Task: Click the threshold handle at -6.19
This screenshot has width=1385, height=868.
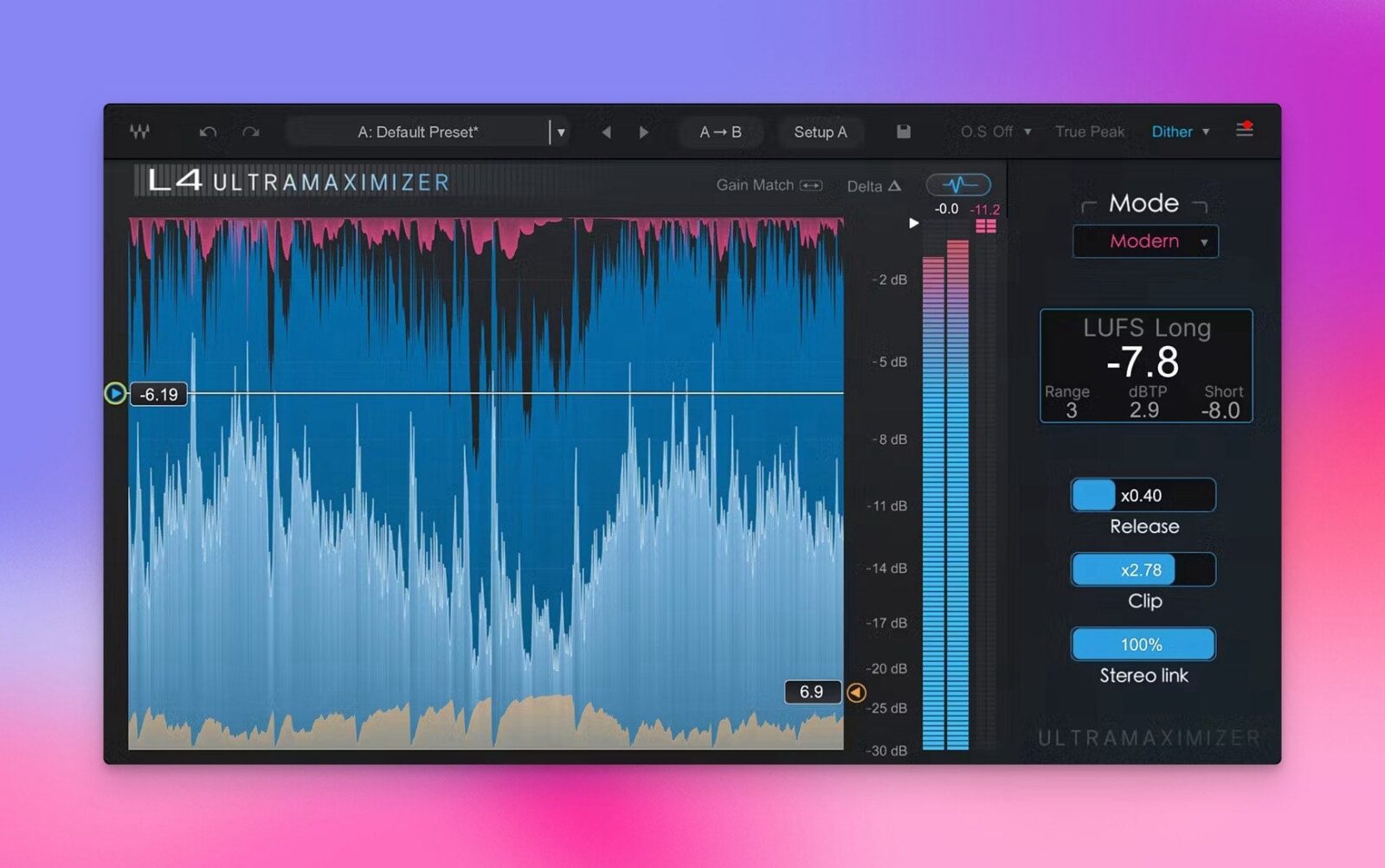Action: coord(115,394)
